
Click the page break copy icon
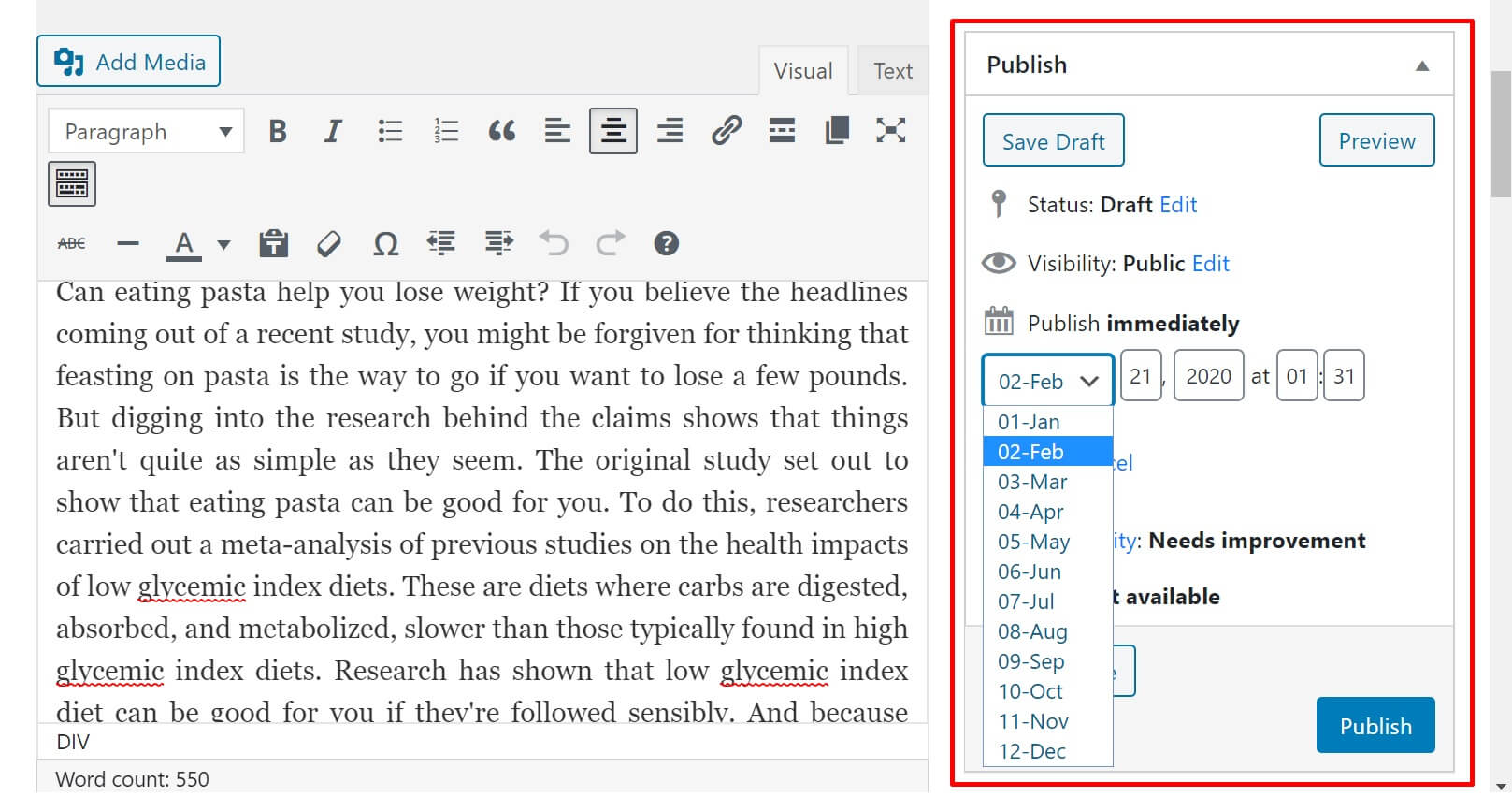(838, 131)
